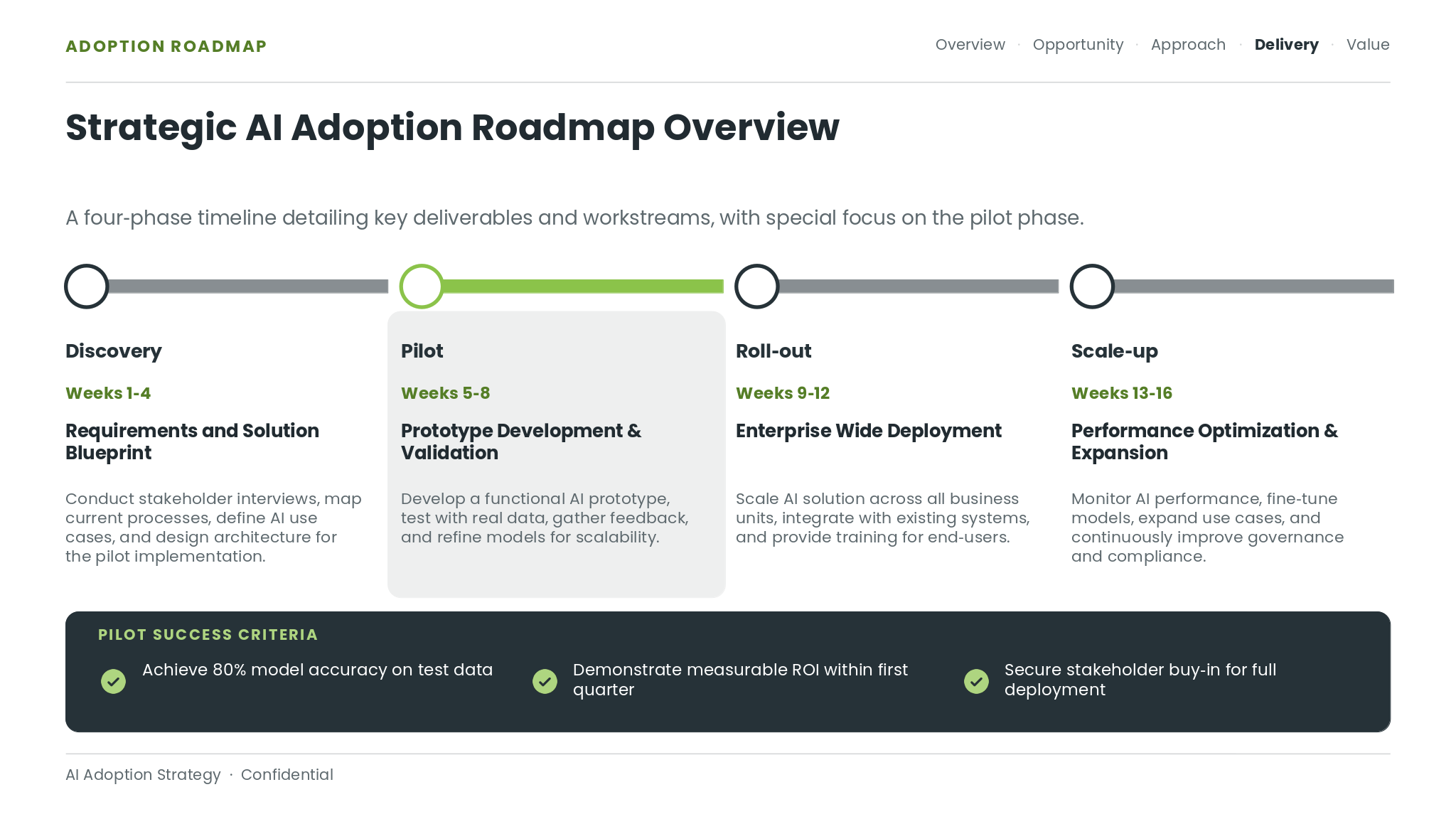The image size is (1456, 819).
Task: Select Requirements and Solution Blueprint heading
Action: (192, 441)
